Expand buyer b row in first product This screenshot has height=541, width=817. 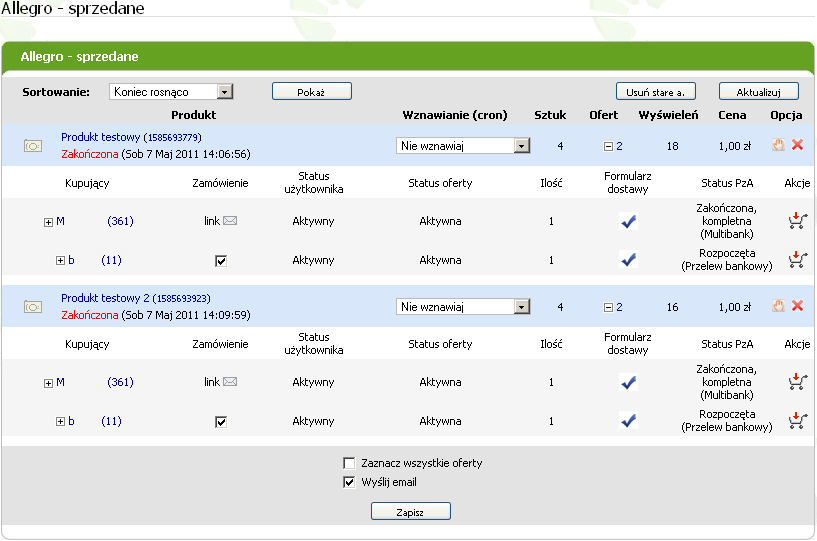tap(60, 261)
